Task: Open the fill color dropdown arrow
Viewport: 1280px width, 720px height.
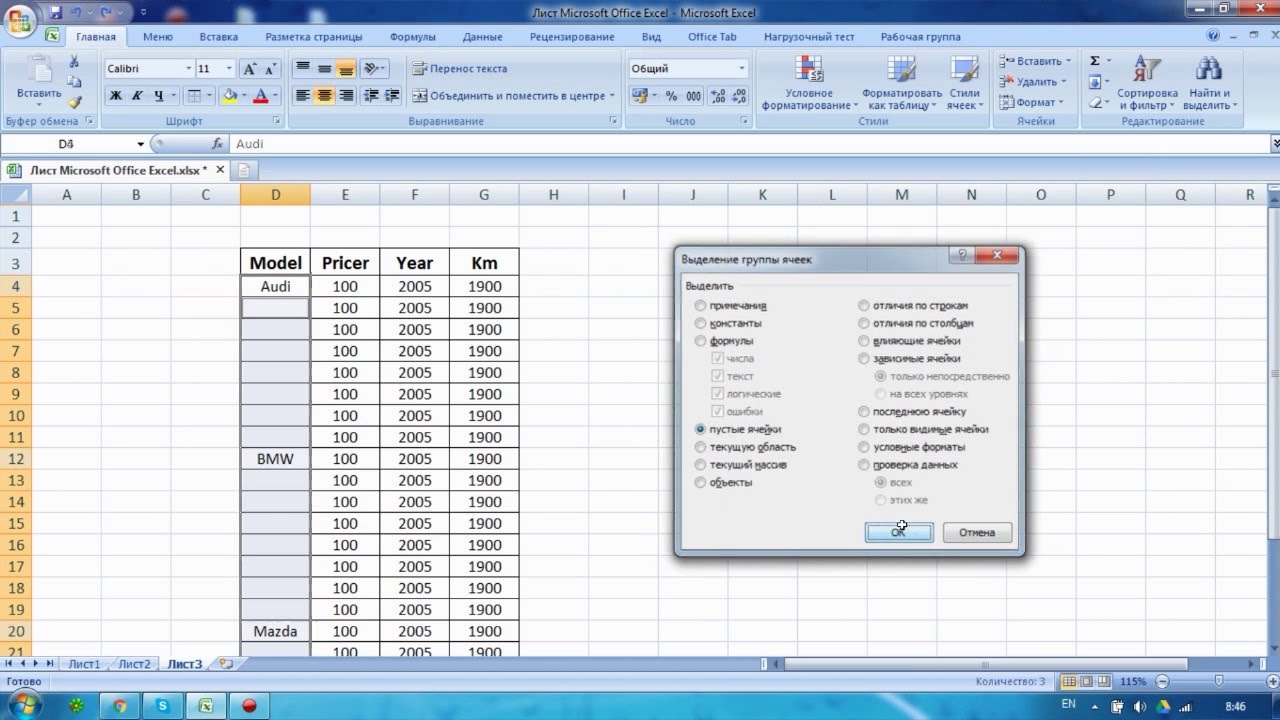Action: tap(245, 96)
